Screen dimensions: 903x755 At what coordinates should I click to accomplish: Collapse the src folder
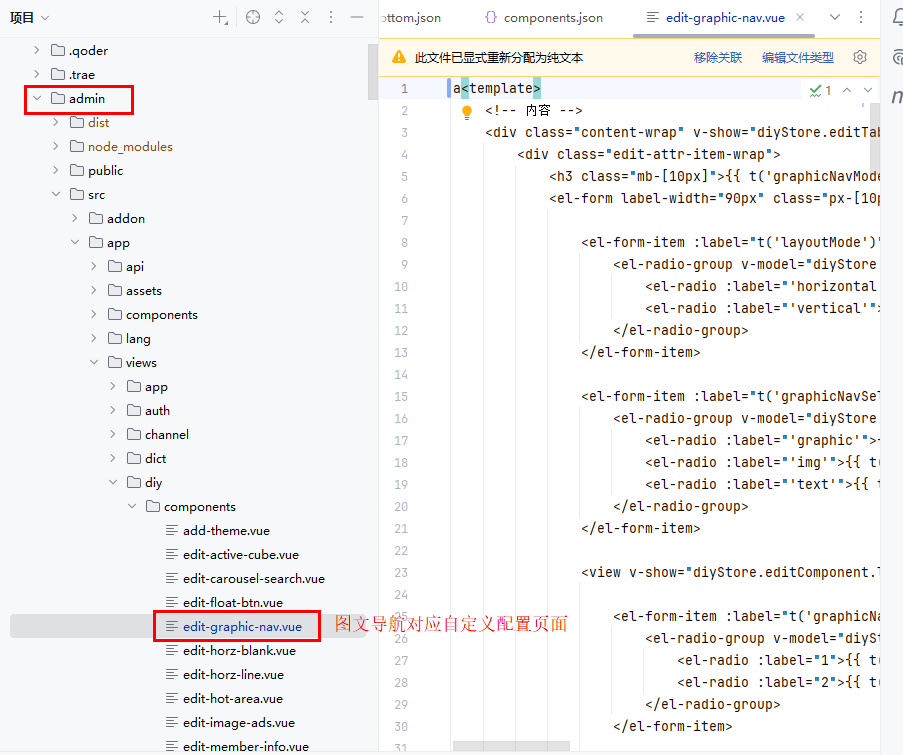pyautogui.click(x=56, y=195)
